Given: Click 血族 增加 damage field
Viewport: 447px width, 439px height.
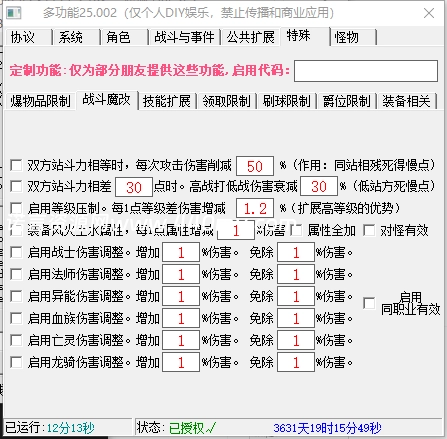Looking at the screenshot, I should (181, 318).
